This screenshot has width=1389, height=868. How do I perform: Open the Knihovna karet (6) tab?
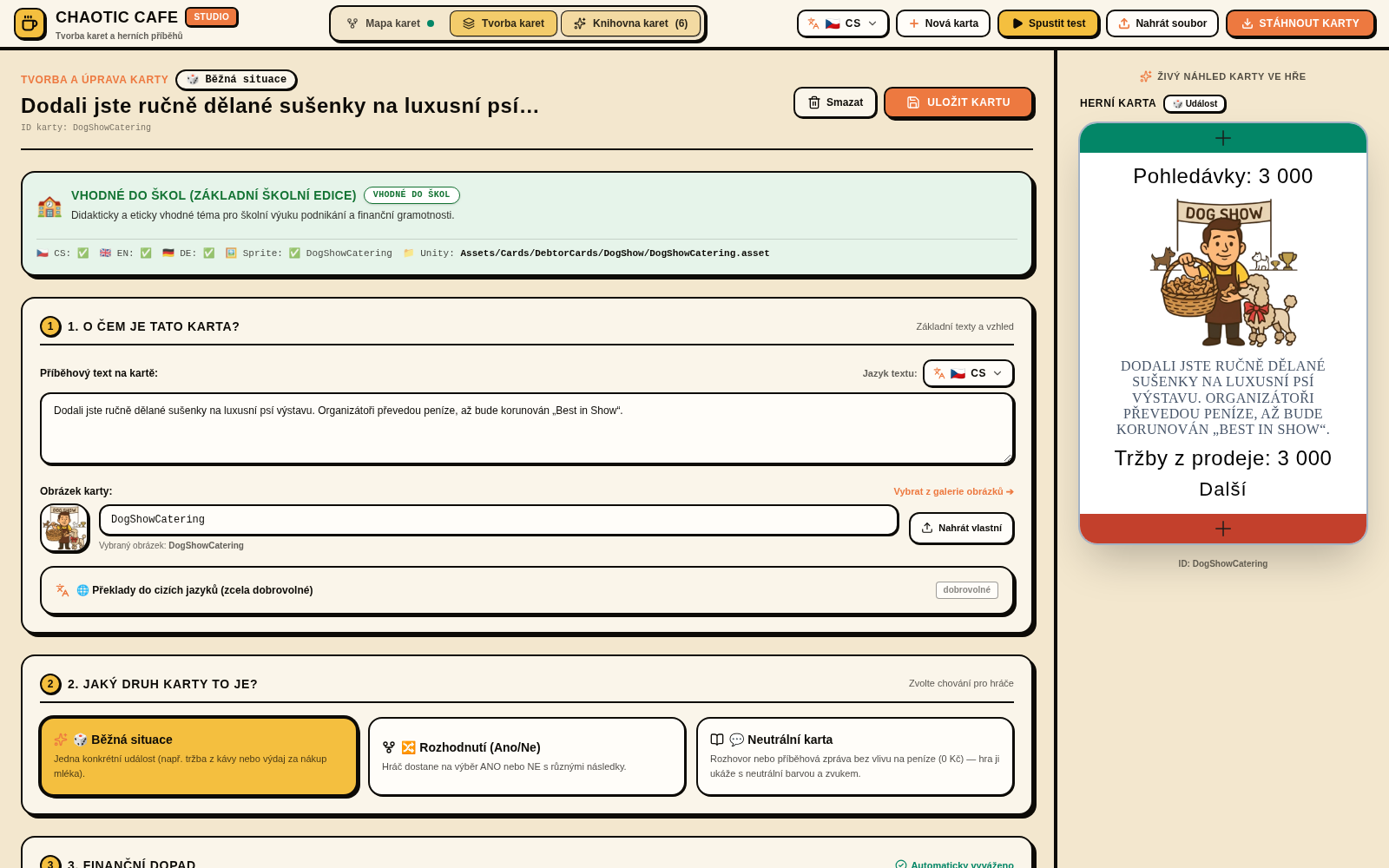(630, 23)
